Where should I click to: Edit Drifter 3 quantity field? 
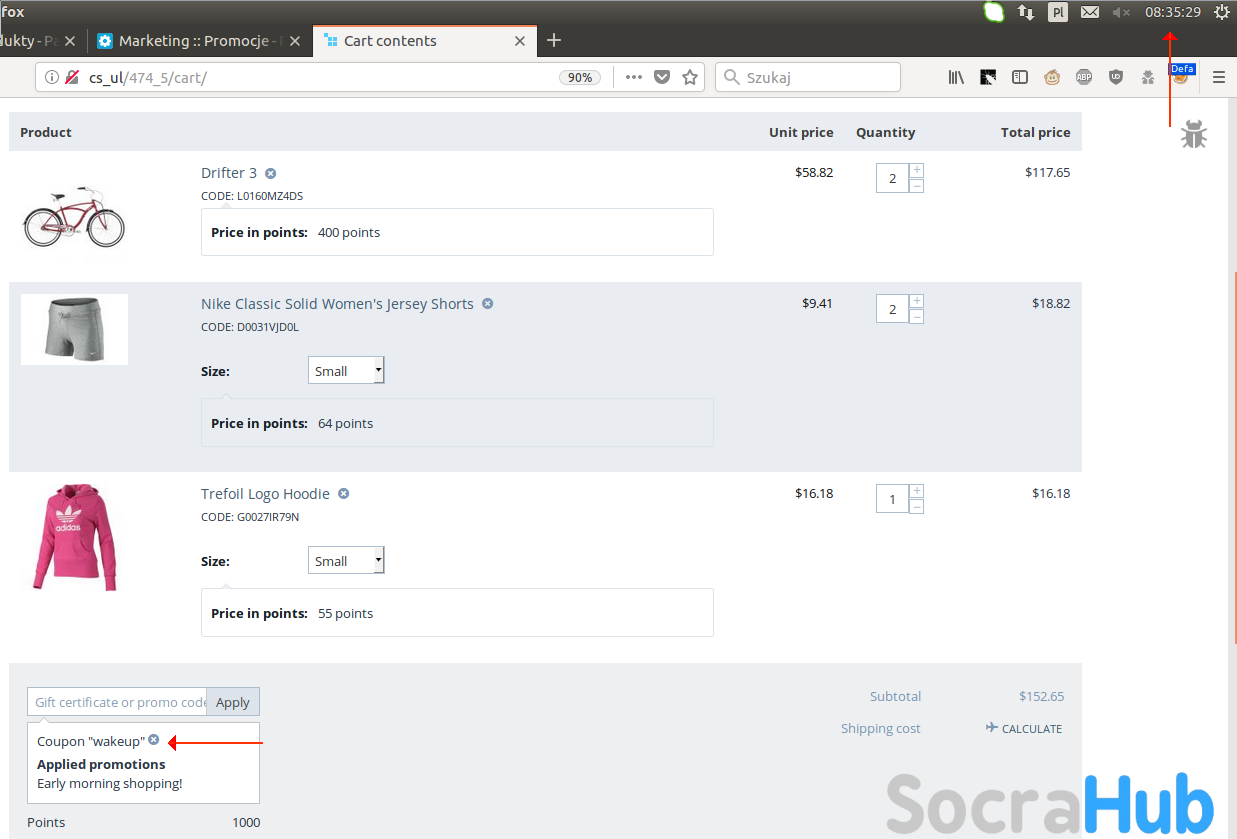click(x=892, y=178)
